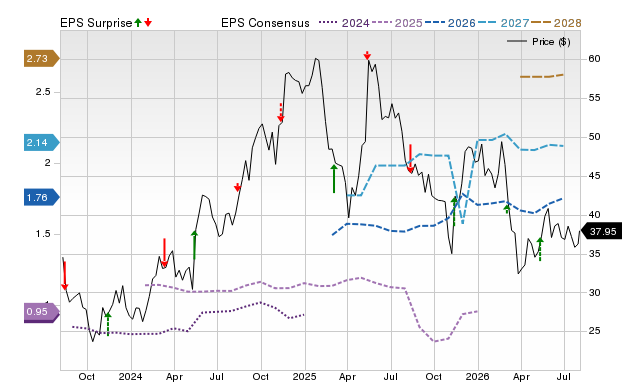Screen dimensions: 640x382
Task: Toggle the Price ($) legend entry
Action: click(x=538, y=42)
